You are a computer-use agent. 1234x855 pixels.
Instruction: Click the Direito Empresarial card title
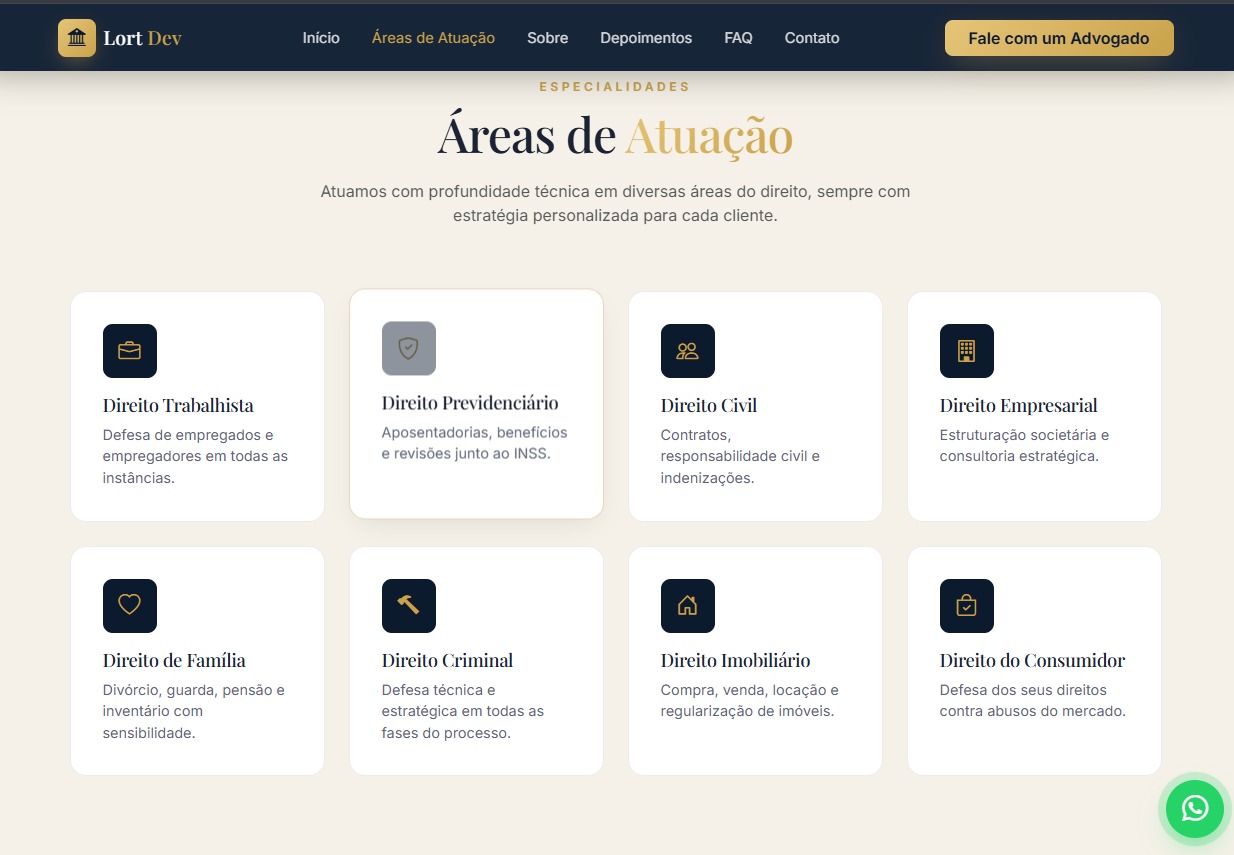click(1018, 406)
